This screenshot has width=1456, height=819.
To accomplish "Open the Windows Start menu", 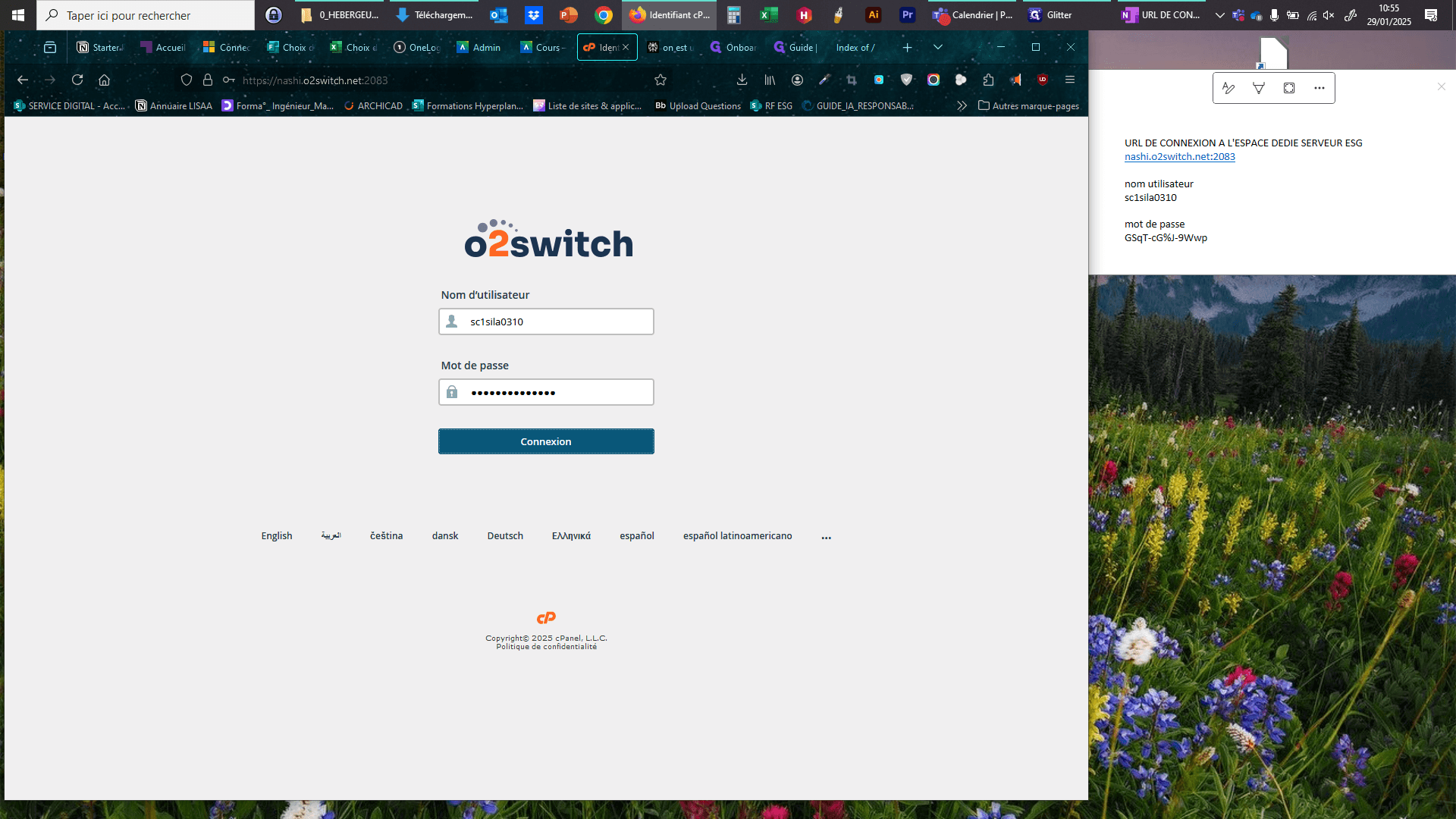I will pyautogui.click(x=18, y=15).
